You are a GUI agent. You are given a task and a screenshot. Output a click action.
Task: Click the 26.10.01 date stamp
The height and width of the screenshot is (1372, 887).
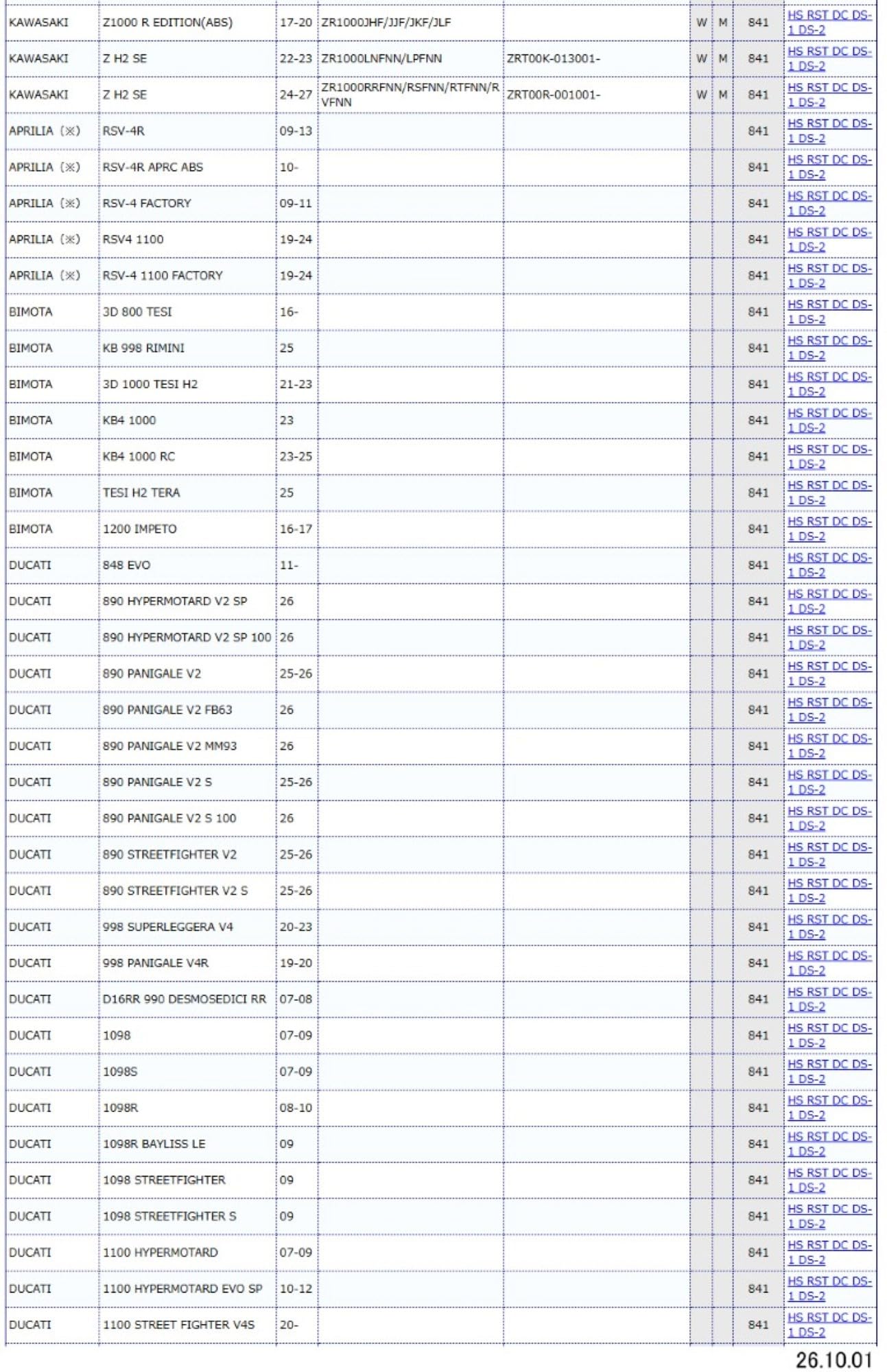(833, 1360)
